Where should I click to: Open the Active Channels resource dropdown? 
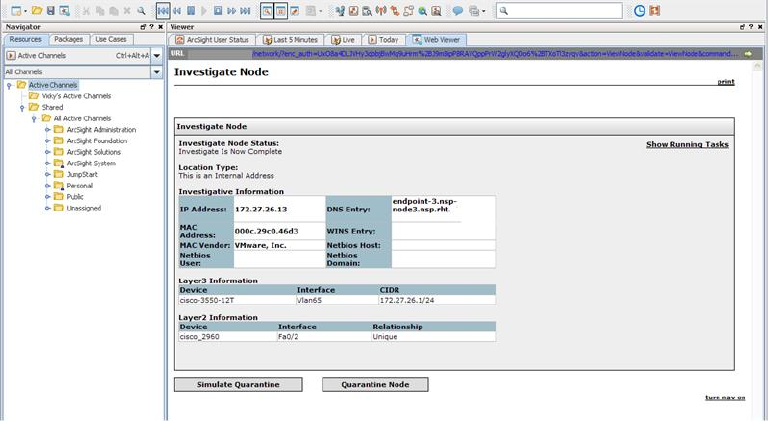coord(156,56)
